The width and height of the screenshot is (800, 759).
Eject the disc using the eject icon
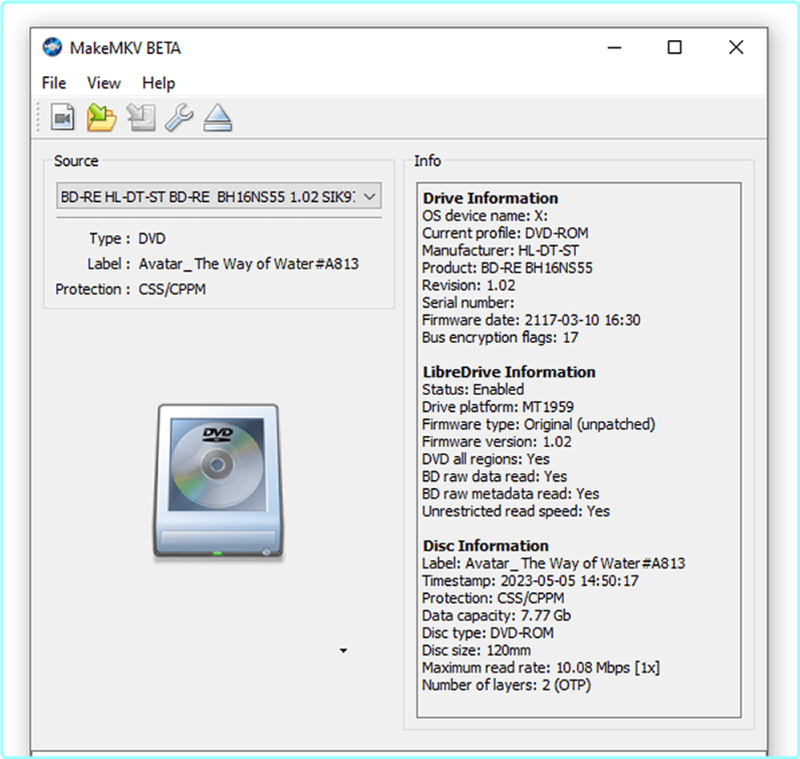218,118
